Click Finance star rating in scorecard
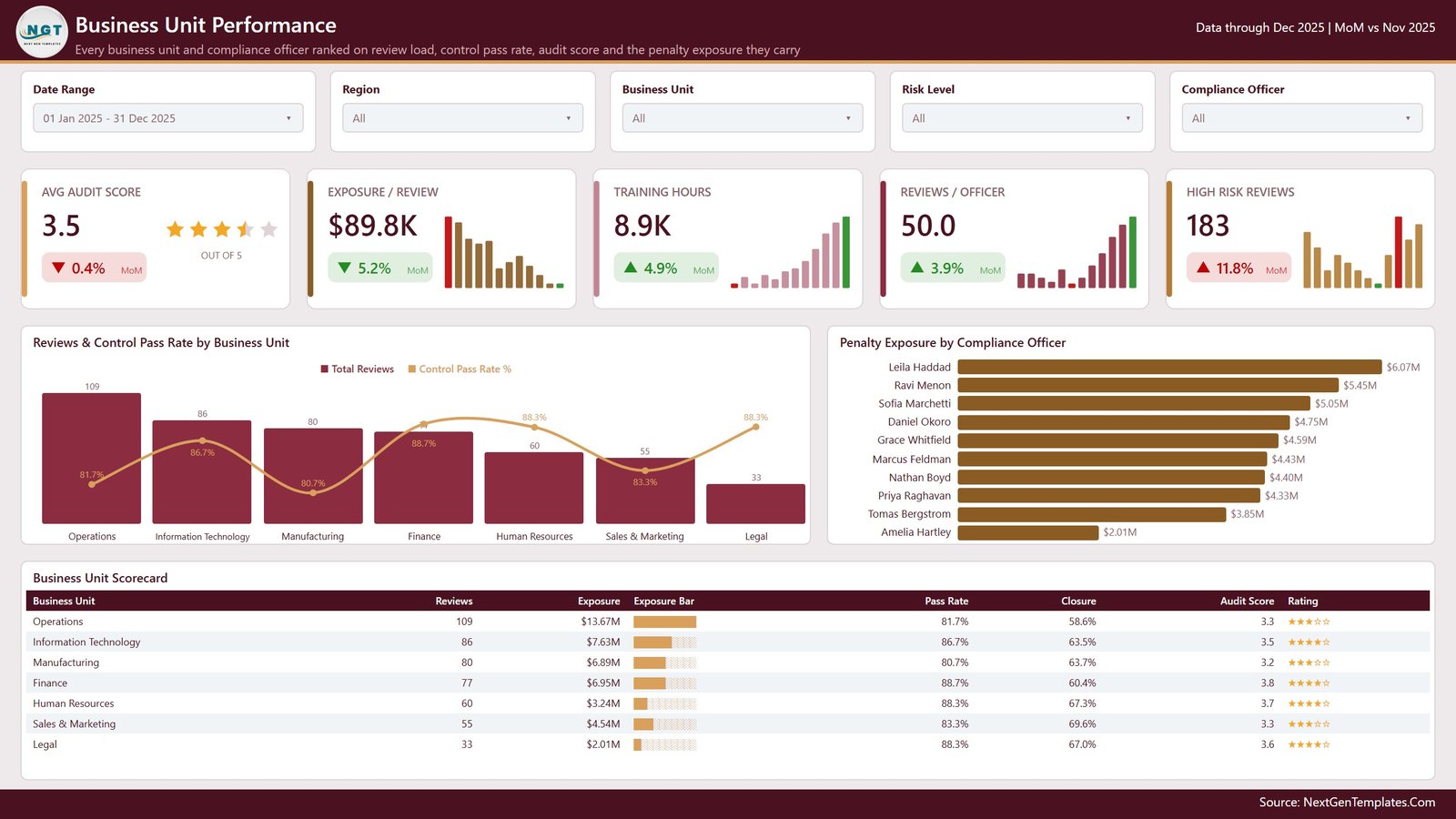 tap(1309, 683)
